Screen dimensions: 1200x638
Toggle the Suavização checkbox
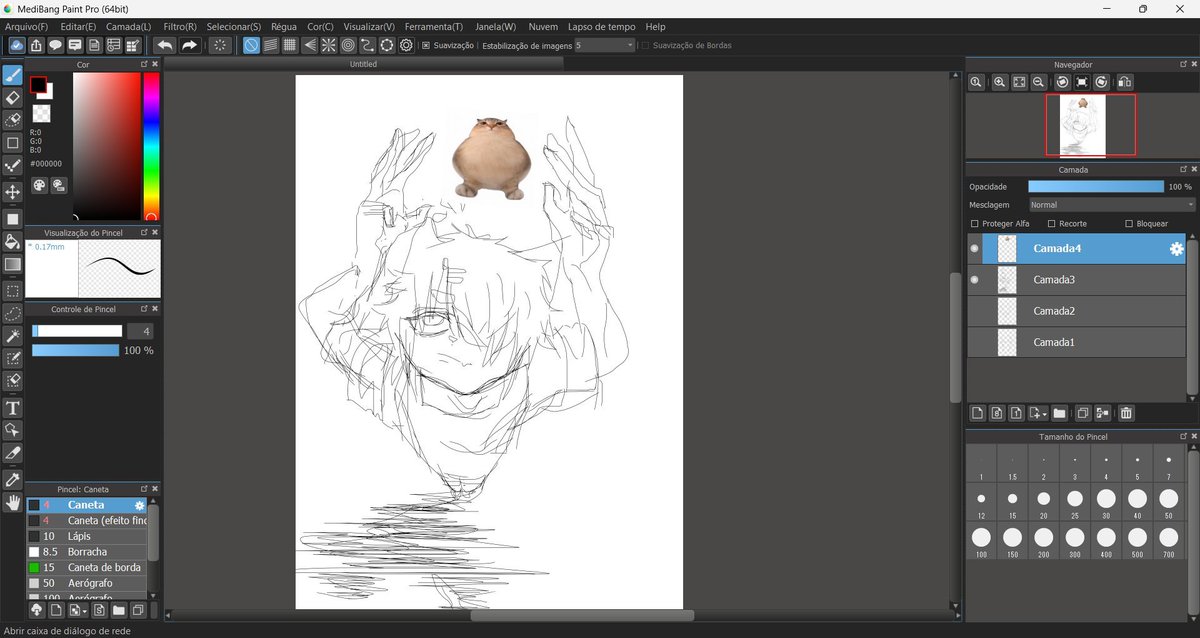pyautogui.click(x=426, y=45)
